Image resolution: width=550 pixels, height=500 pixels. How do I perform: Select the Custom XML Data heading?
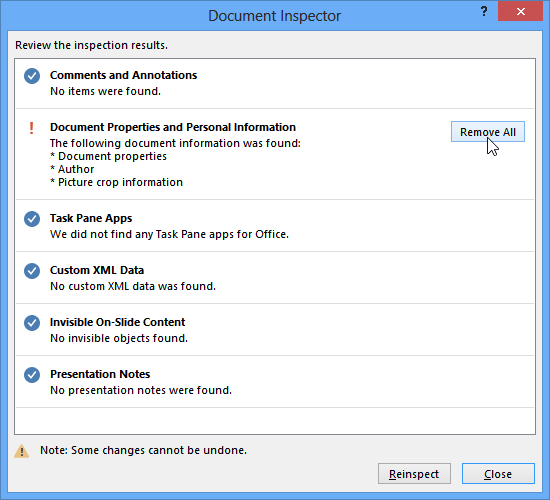click(97, 270)
